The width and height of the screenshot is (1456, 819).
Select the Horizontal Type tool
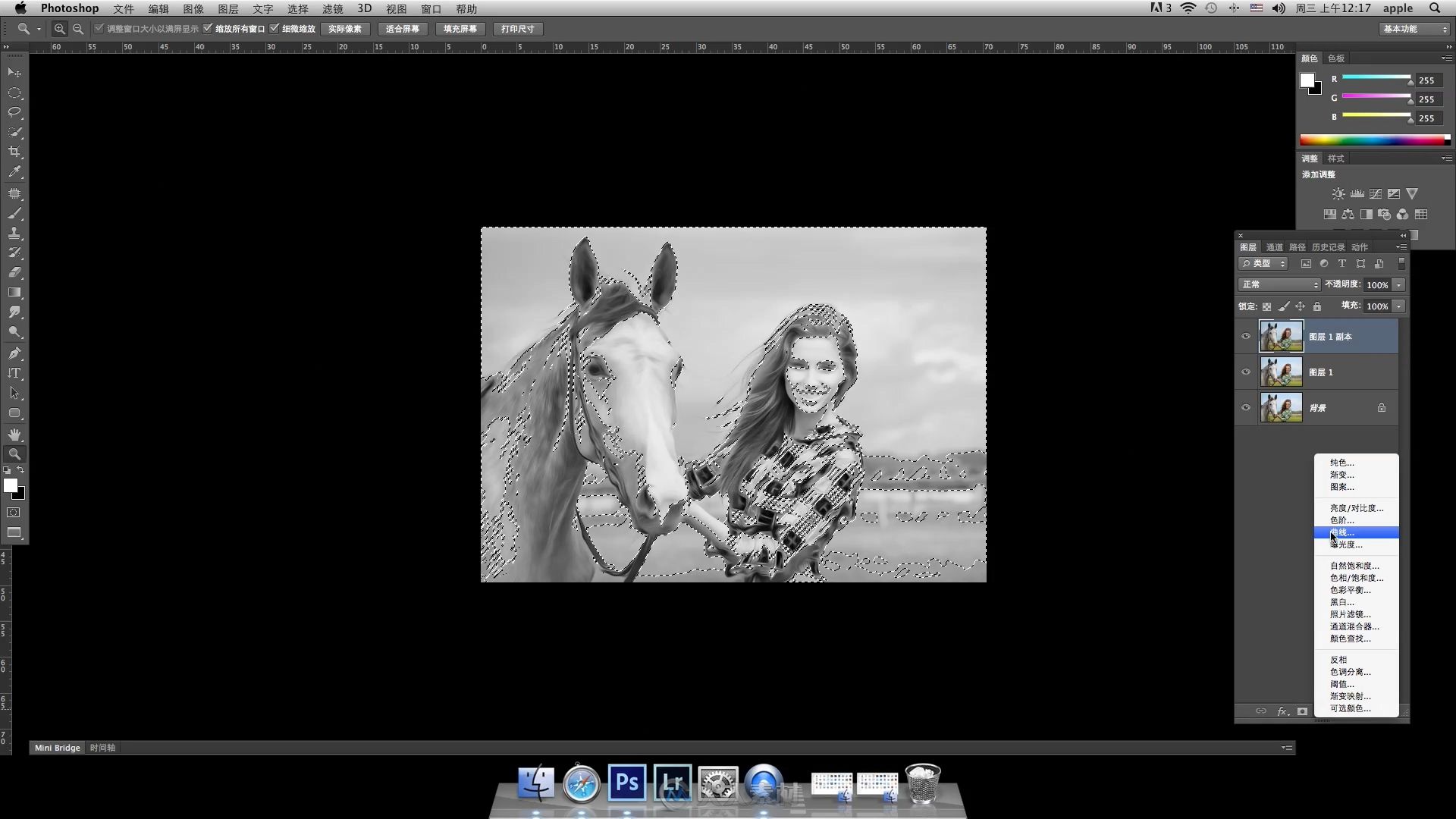(x=14, y=373)
